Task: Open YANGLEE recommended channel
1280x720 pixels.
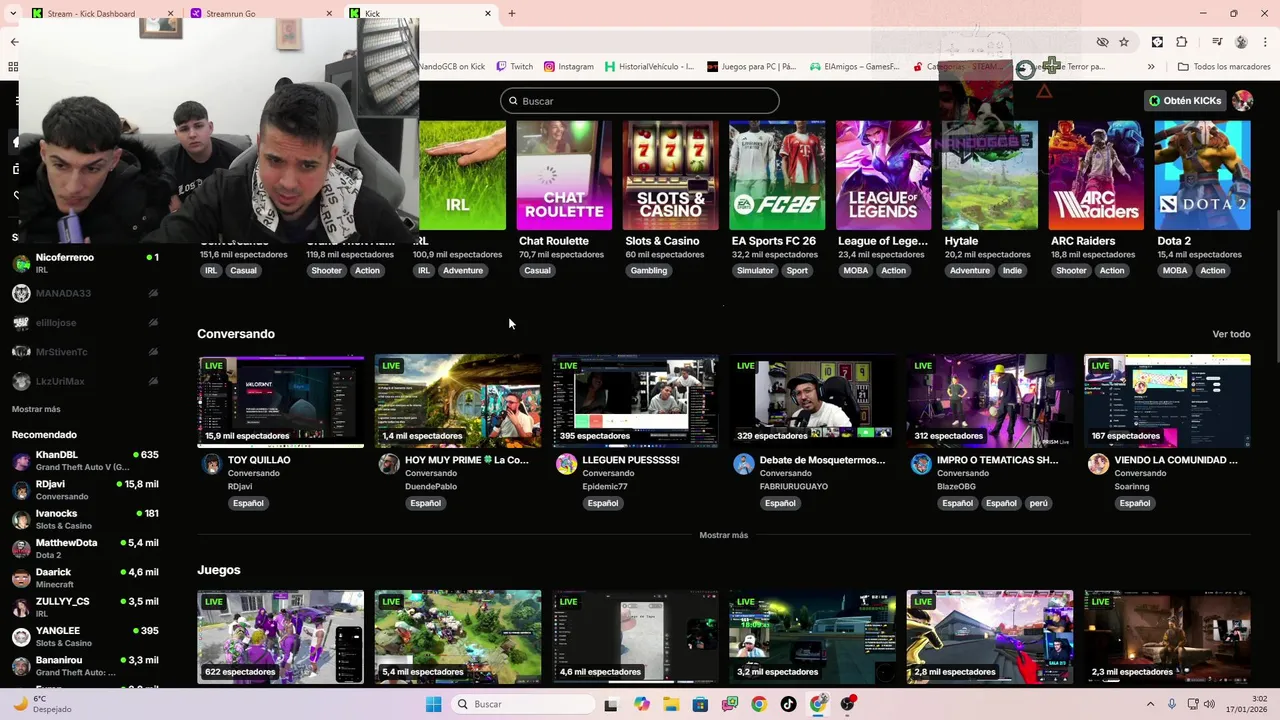Action: [85, 637]
